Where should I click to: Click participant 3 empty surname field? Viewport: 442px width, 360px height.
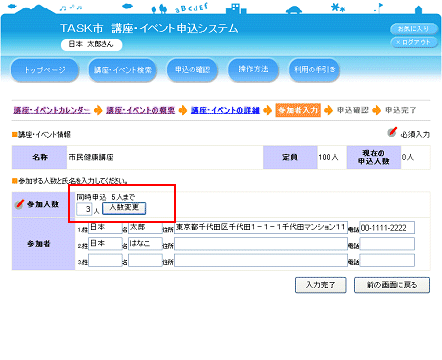[x=105, y=260]
